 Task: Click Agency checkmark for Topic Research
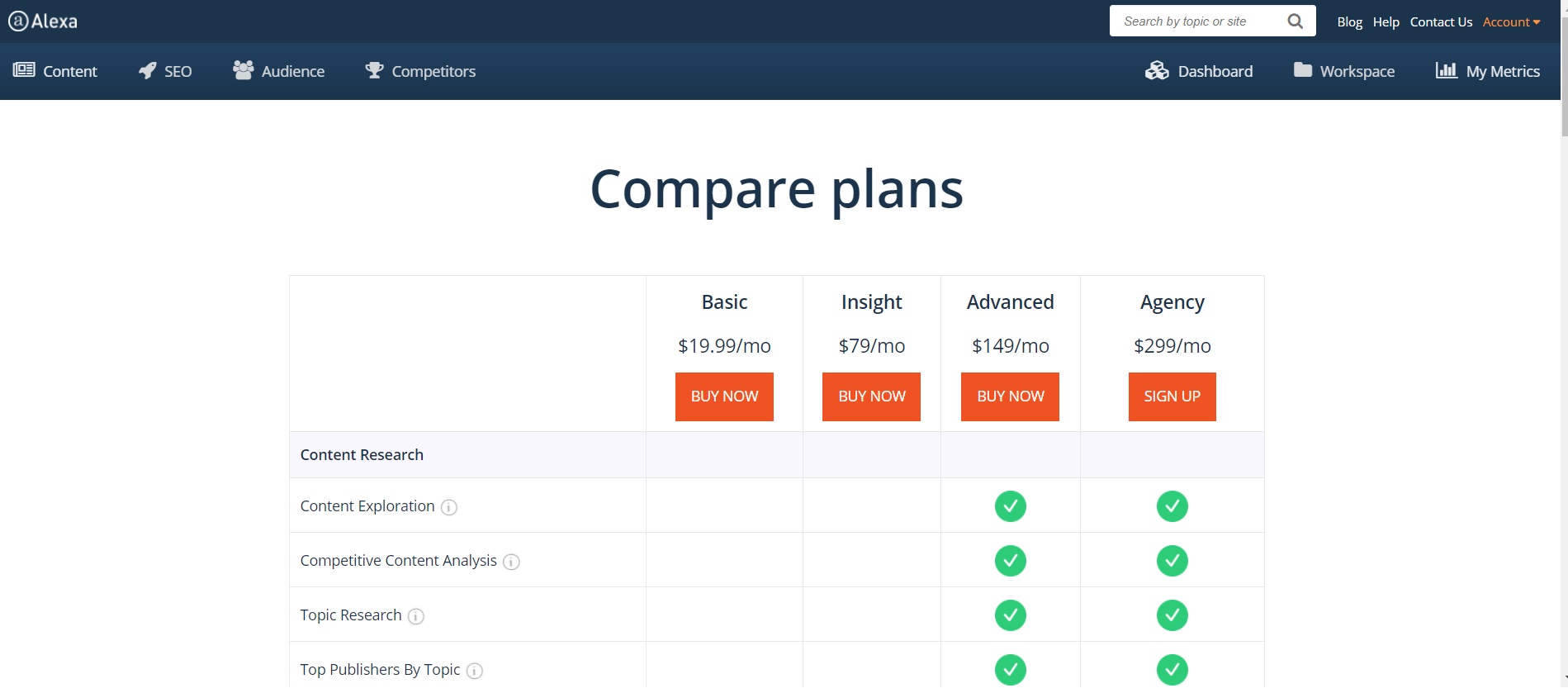1172,615
